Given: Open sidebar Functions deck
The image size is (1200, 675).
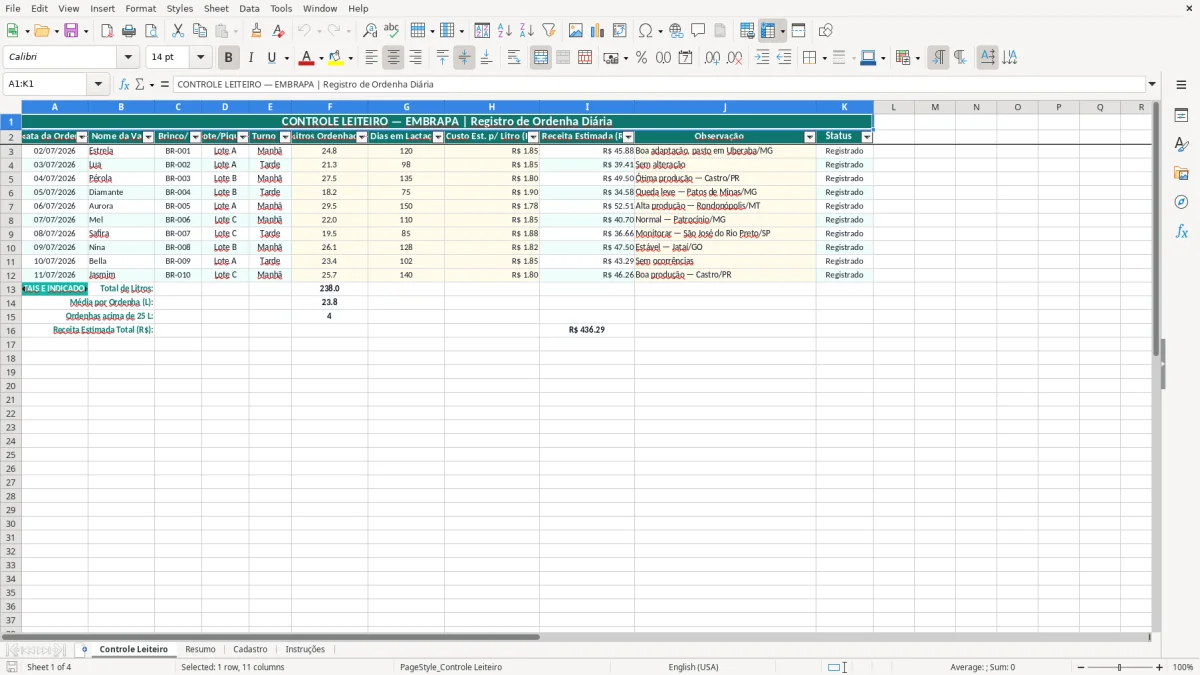Looking at the screenshot, I should [1181, 232].
